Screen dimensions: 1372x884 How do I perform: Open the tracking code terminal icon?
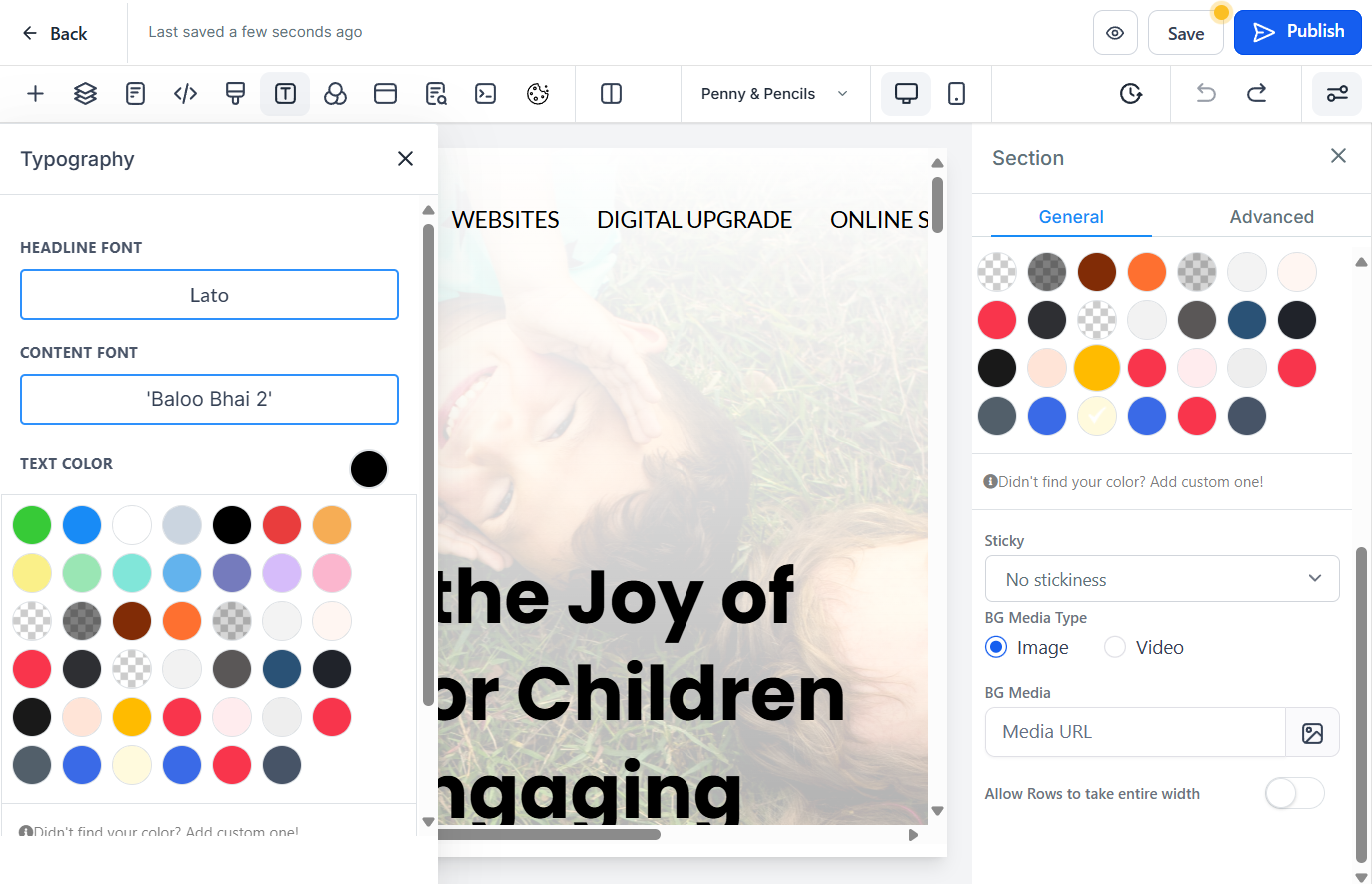[x=485, y=94]
